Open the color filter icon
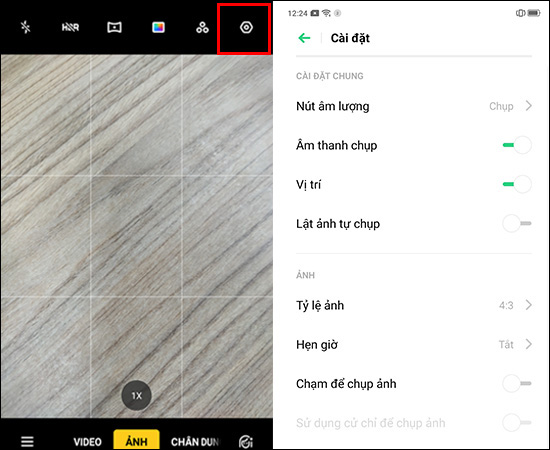The width and height of the screenshot is (550, 450). (x=158, y=27)
